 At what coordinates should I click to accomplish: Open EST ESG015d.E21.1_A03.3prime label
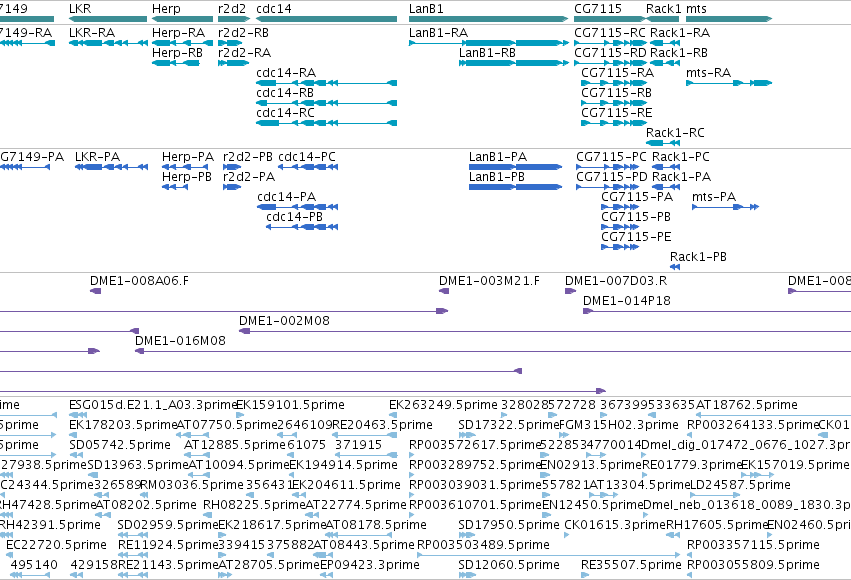coord(153,405)
